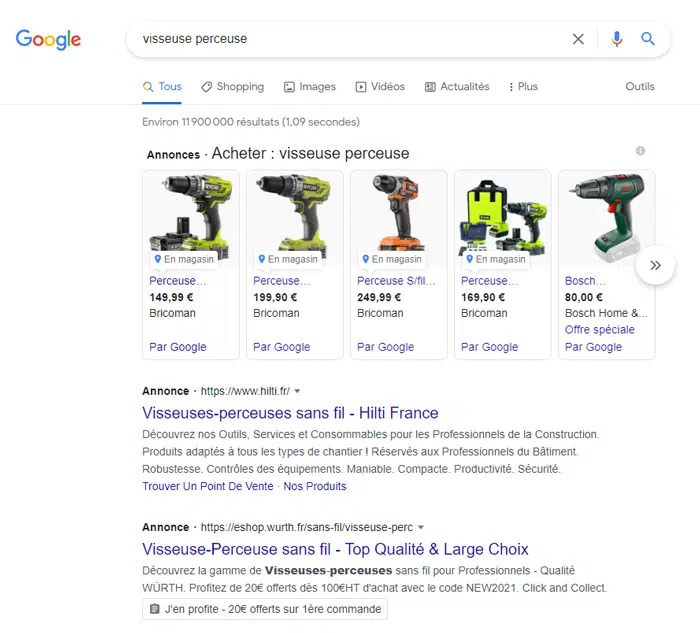Open 'Visseuses-perceuses sans fil - Hilti France'
700x633 pixels.
[290, 413]
